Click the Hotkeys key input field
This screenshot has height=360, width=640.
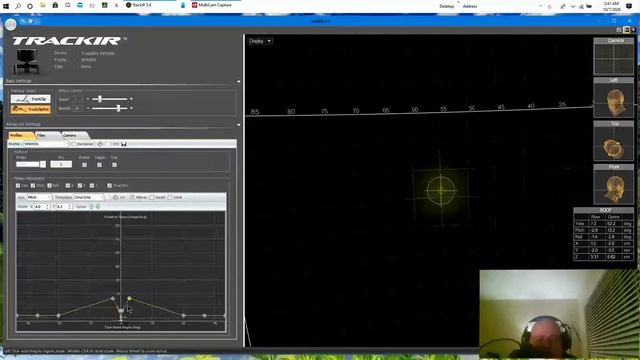click(x=61, y=164)
